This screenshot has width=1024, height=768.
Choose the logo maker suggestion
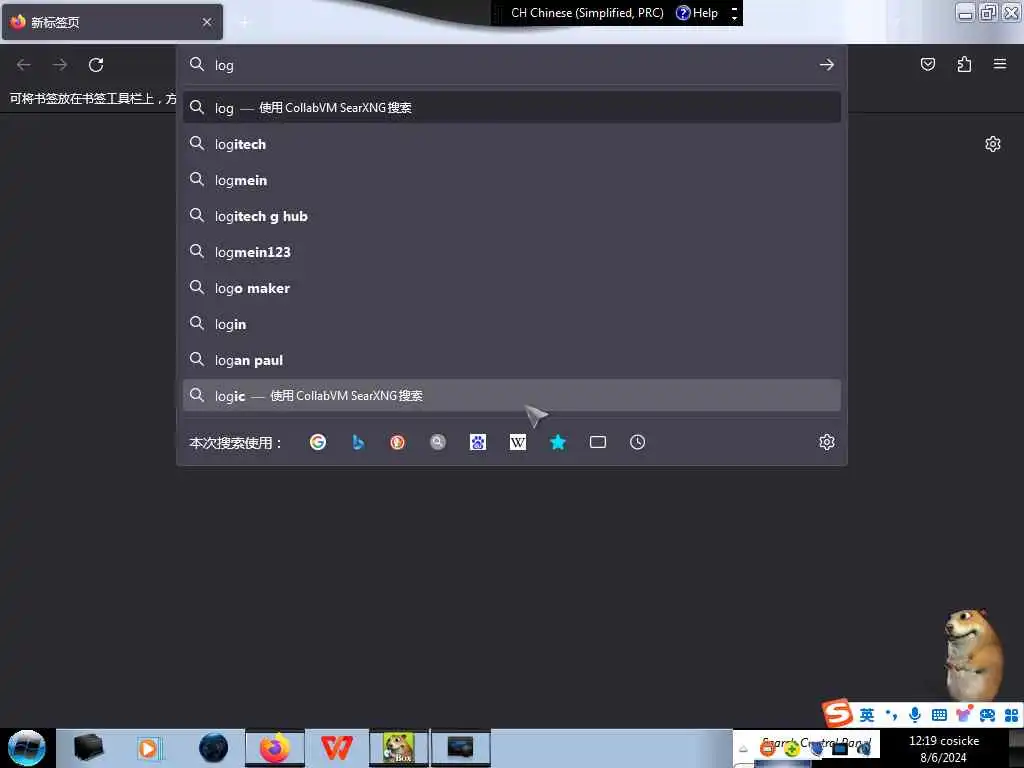coord(511,287)
